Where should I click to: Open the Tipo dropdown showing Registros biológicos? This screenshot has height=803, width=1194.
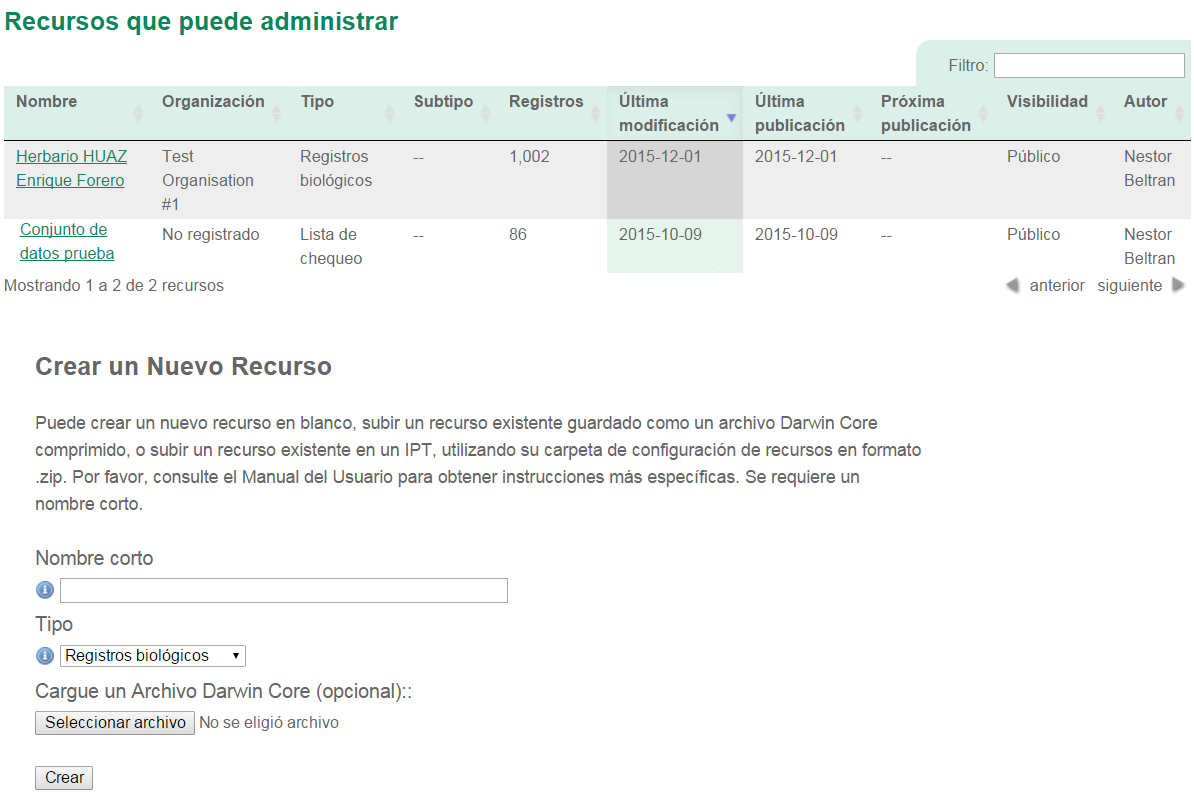click(152, 656)
